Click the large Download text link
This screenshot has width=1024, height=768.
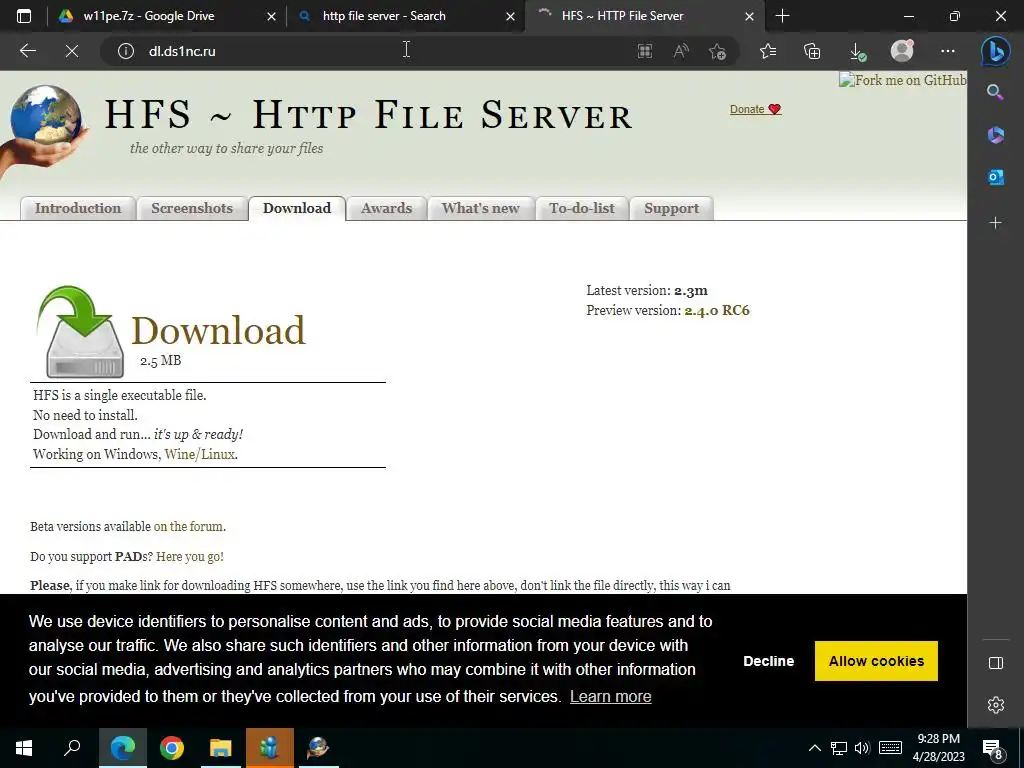coord(218,330)
